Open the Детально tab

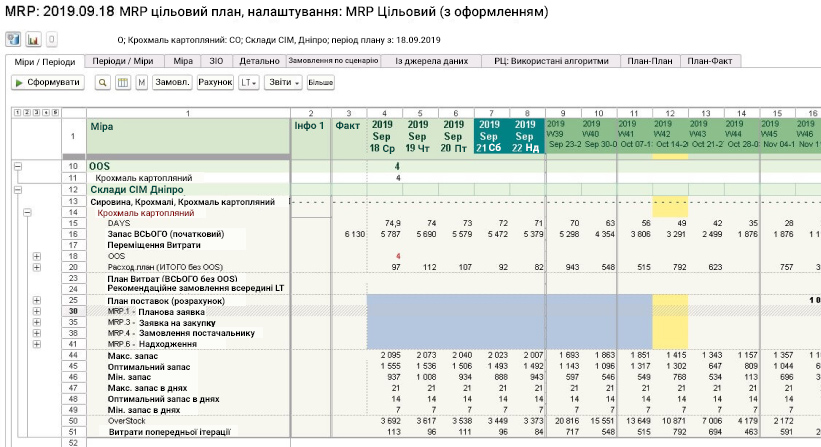[x=259, y=61]
